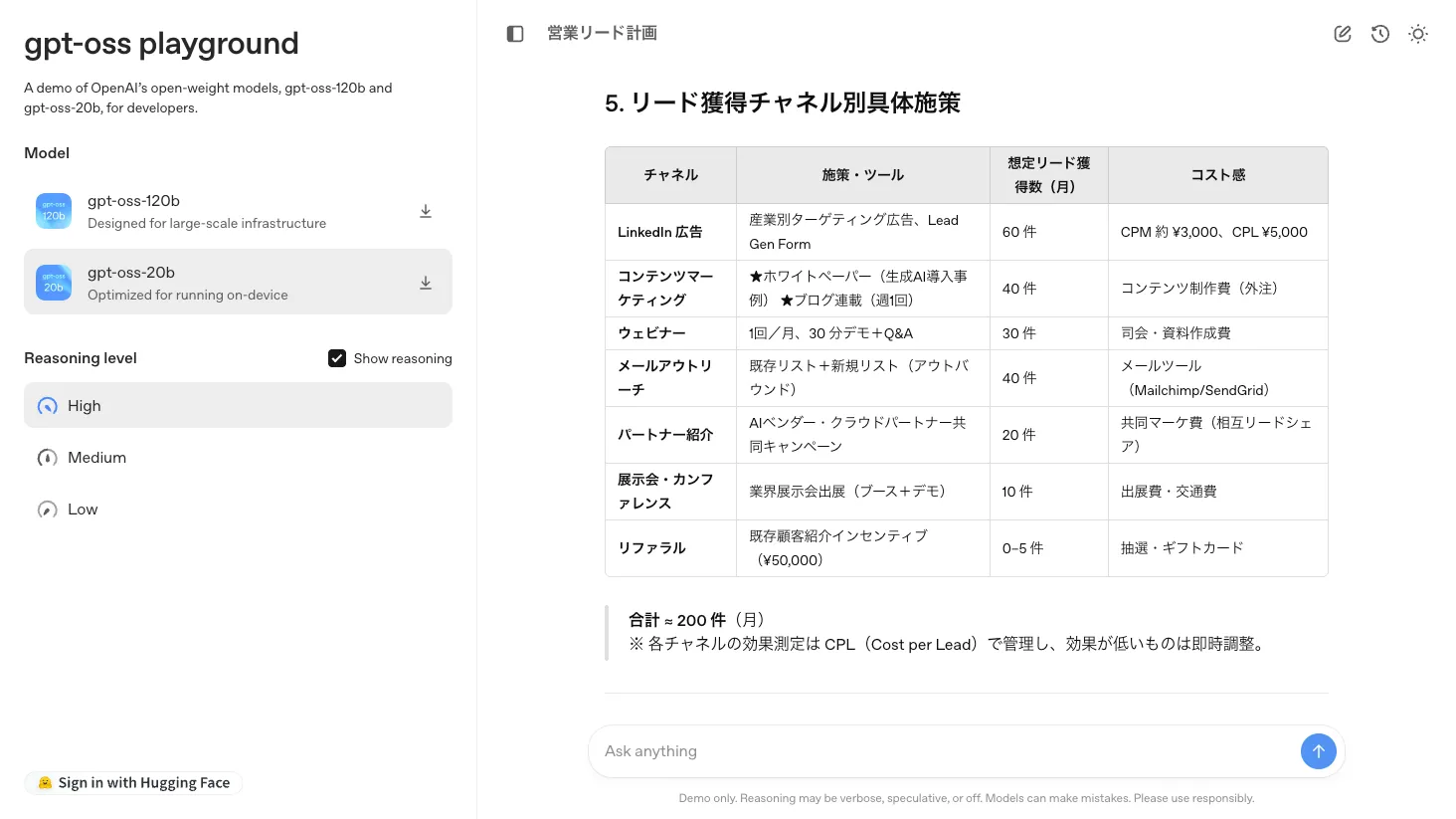This screenshot has height=819, width=1456.
Task: Click the 30 件 lead count cell
Action: 1049,333
